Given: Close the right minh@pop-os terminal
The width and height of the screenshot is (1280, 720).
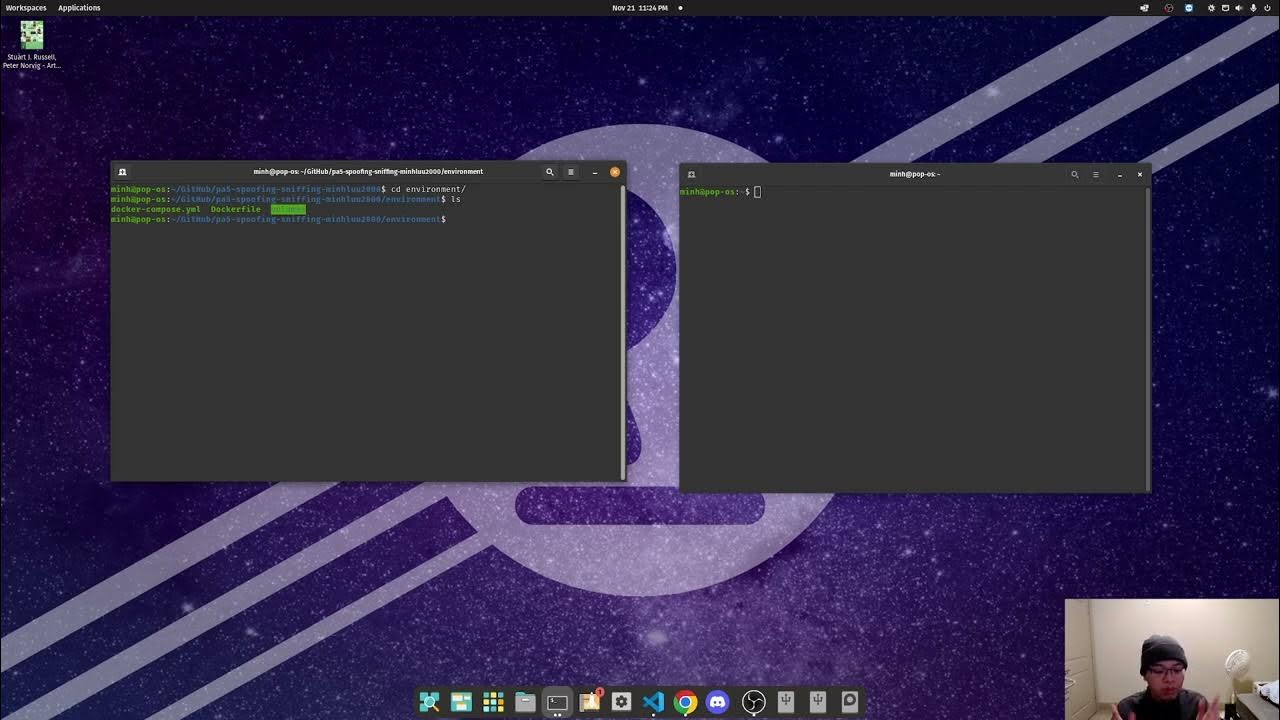Looking at the screenshot, I should tap(1139, 174).
